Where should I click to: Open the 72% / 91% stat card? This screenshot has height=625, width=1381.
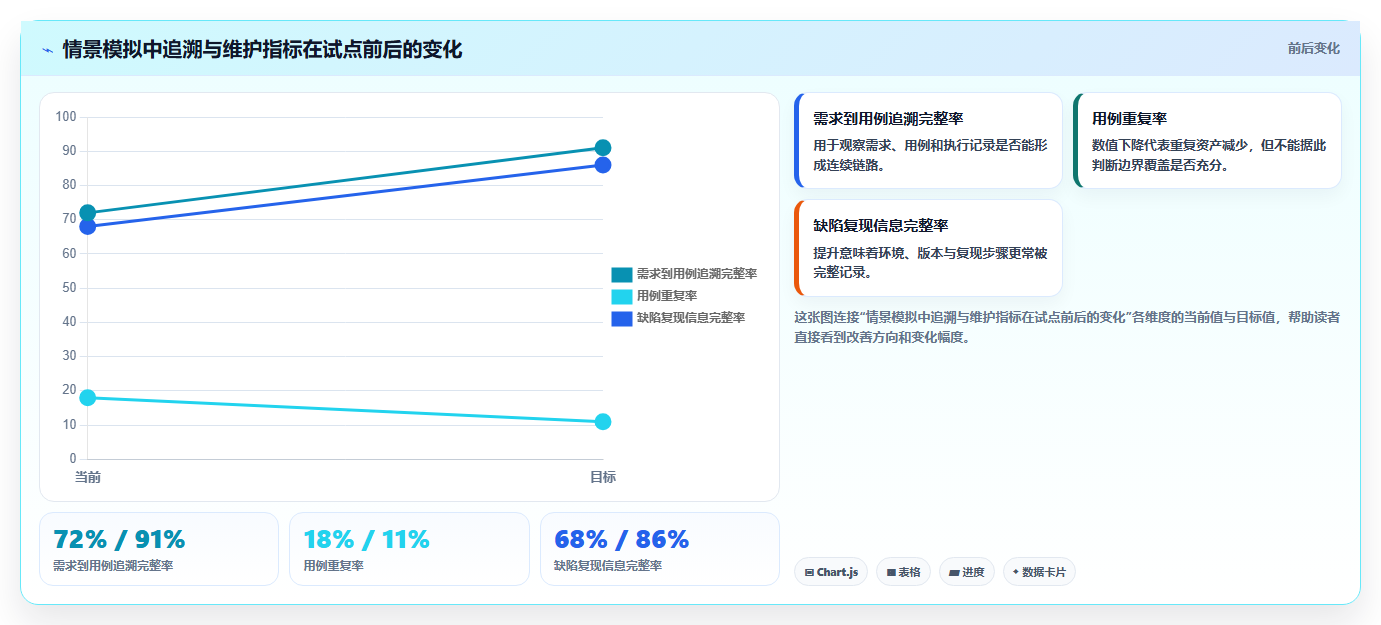[159, 549]
